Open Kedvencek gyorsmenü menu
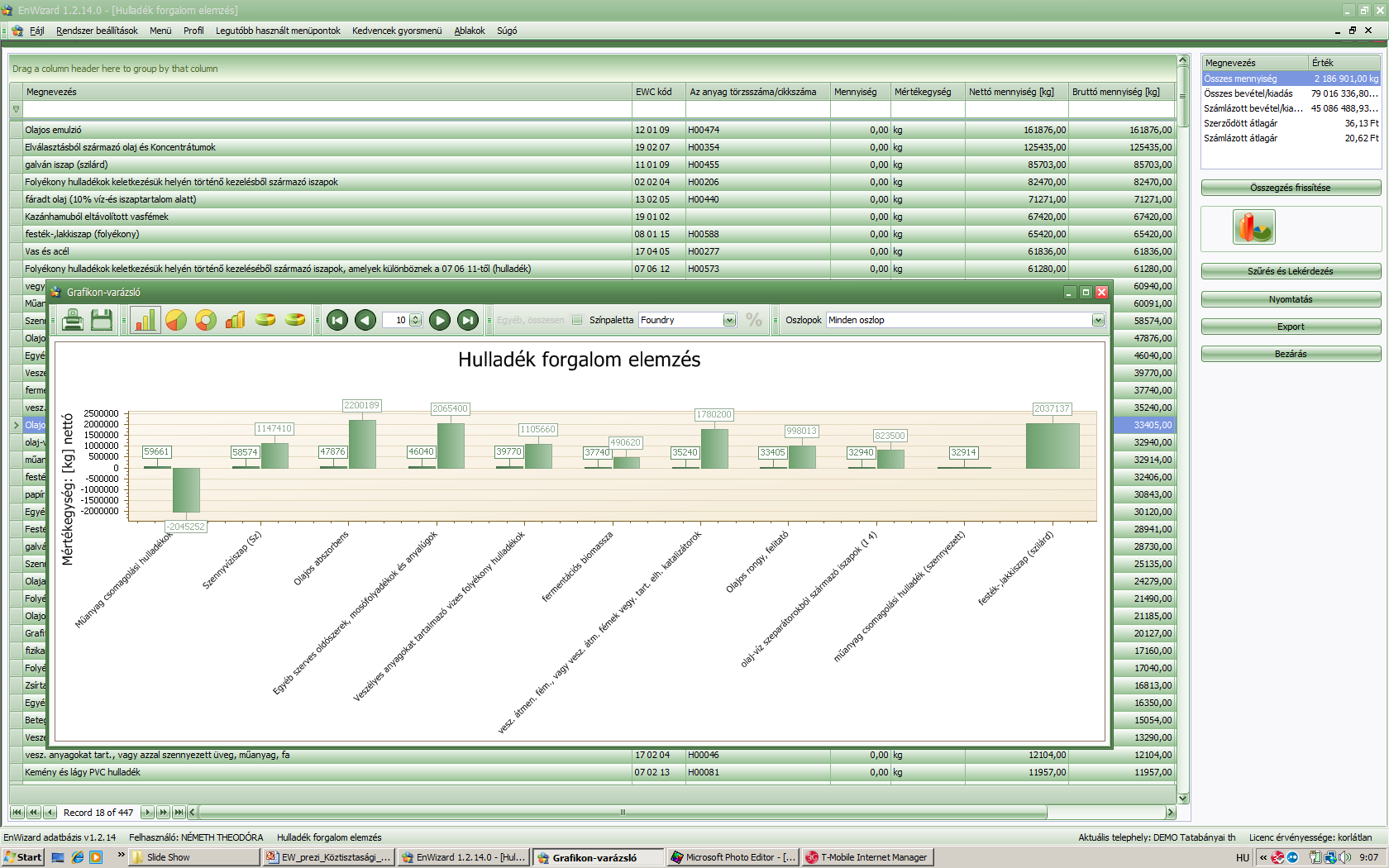 point(397,31)
